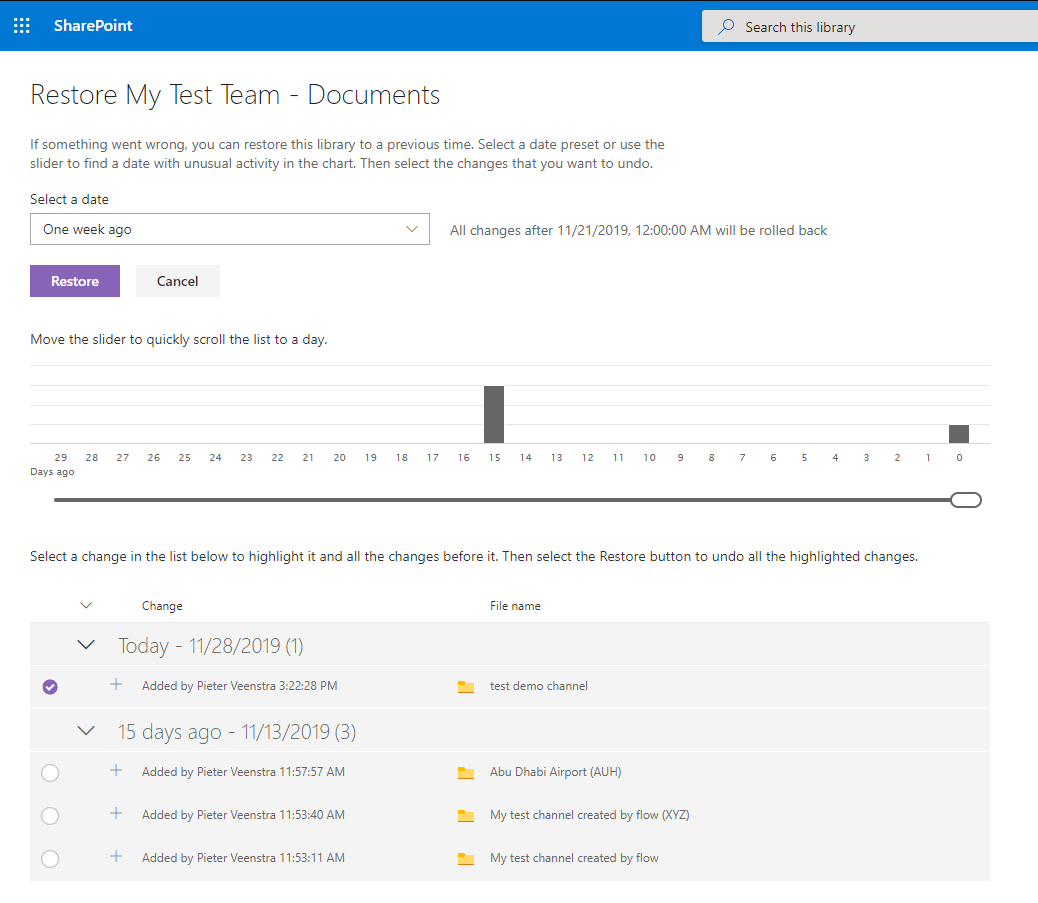
Task: Click the 15 label on the days-ago axis
Action: (495, 457)
